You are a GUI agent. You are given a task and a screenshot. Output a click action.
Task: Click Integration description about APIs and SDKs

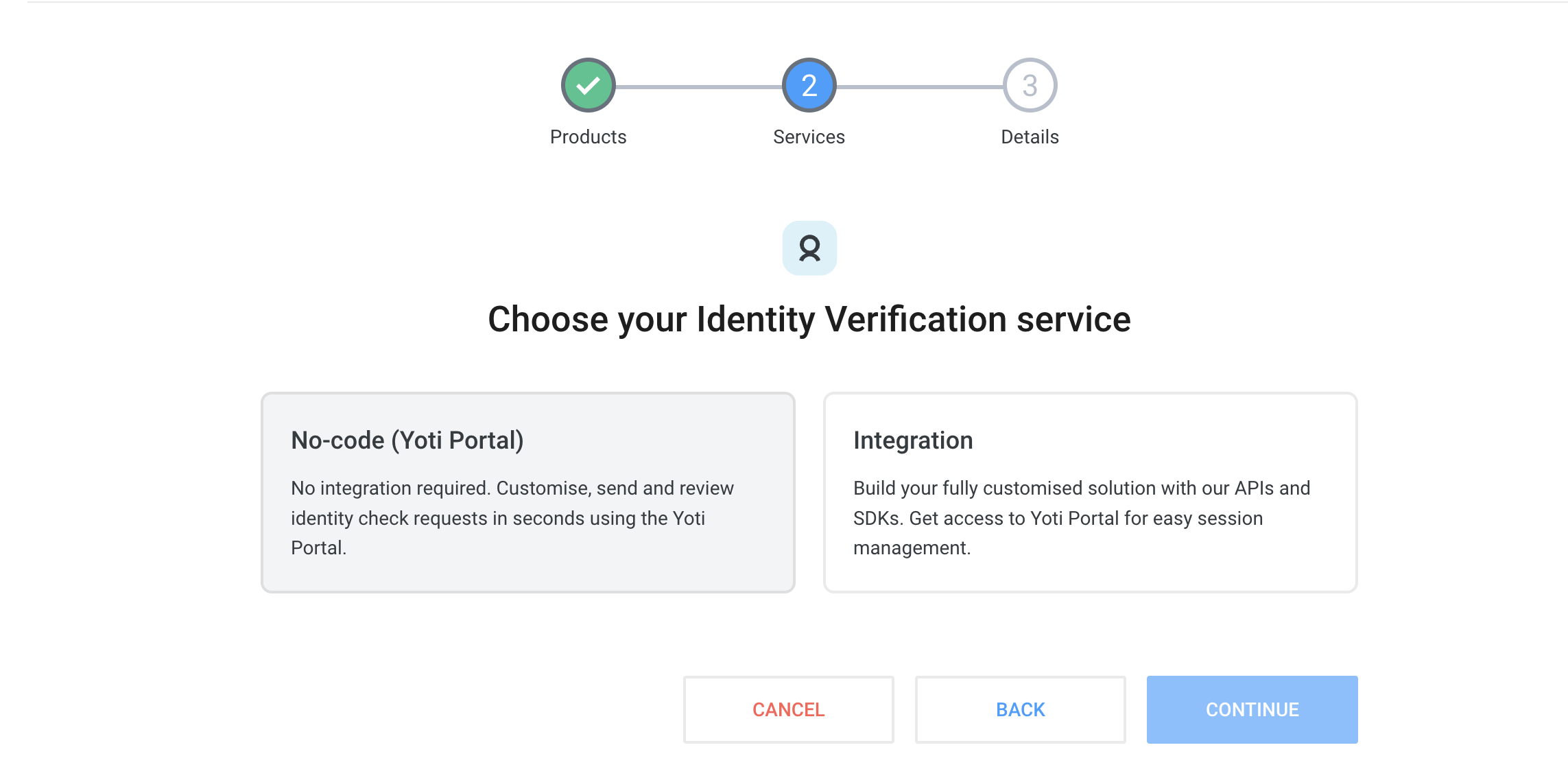1082,518
